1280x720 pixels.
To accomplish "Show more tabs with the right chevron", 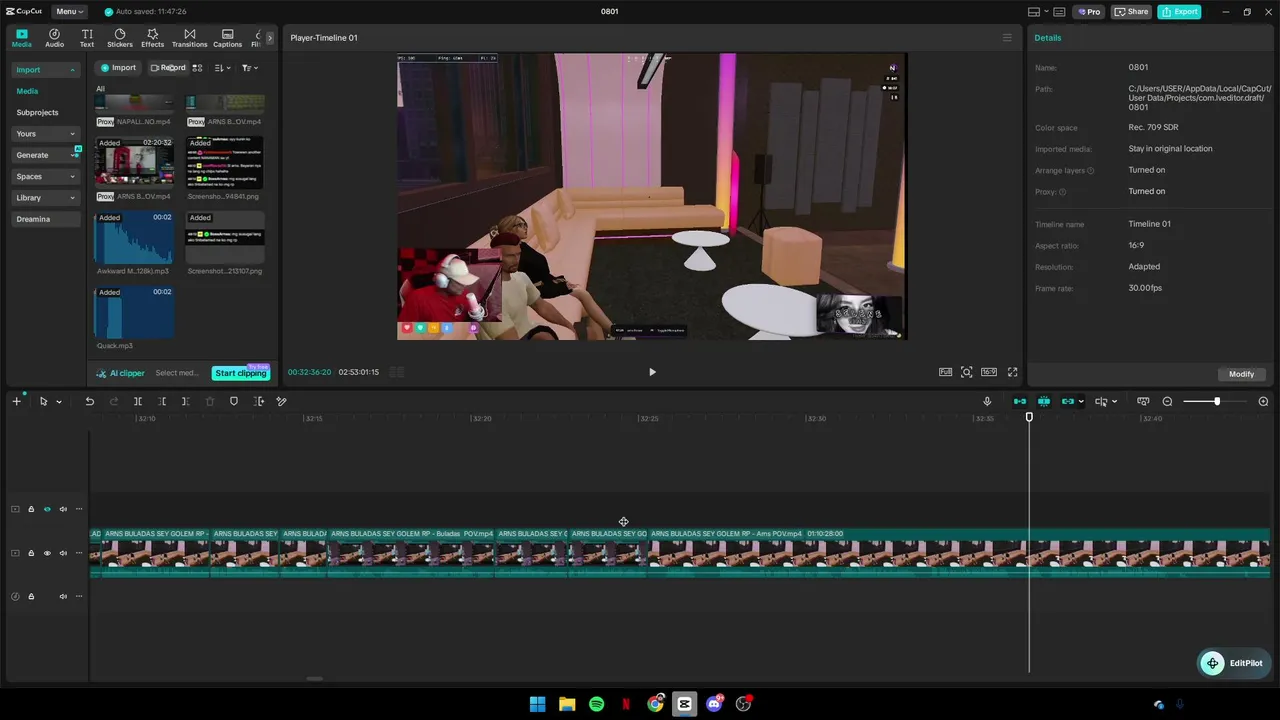I will click(269, 38).
